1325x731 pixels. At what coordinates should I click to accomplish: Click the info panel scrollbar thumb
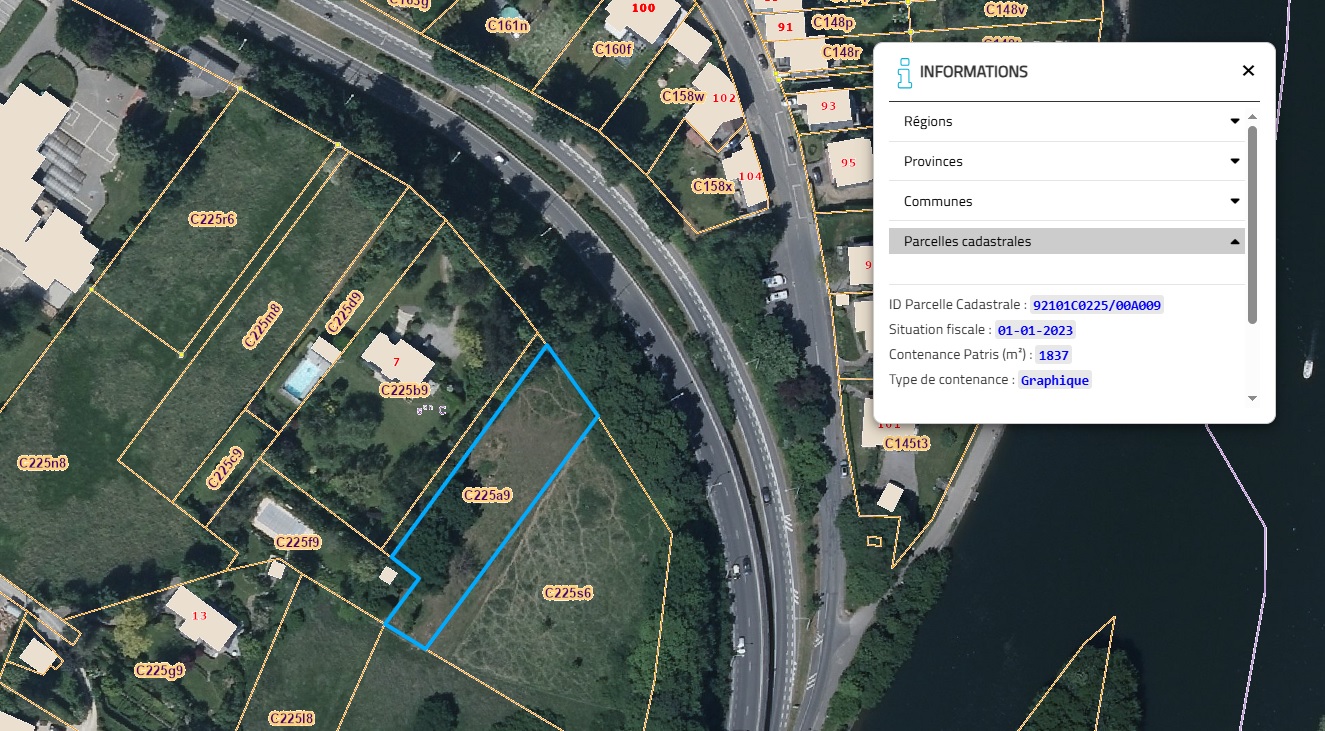[x=1252, y=224]
